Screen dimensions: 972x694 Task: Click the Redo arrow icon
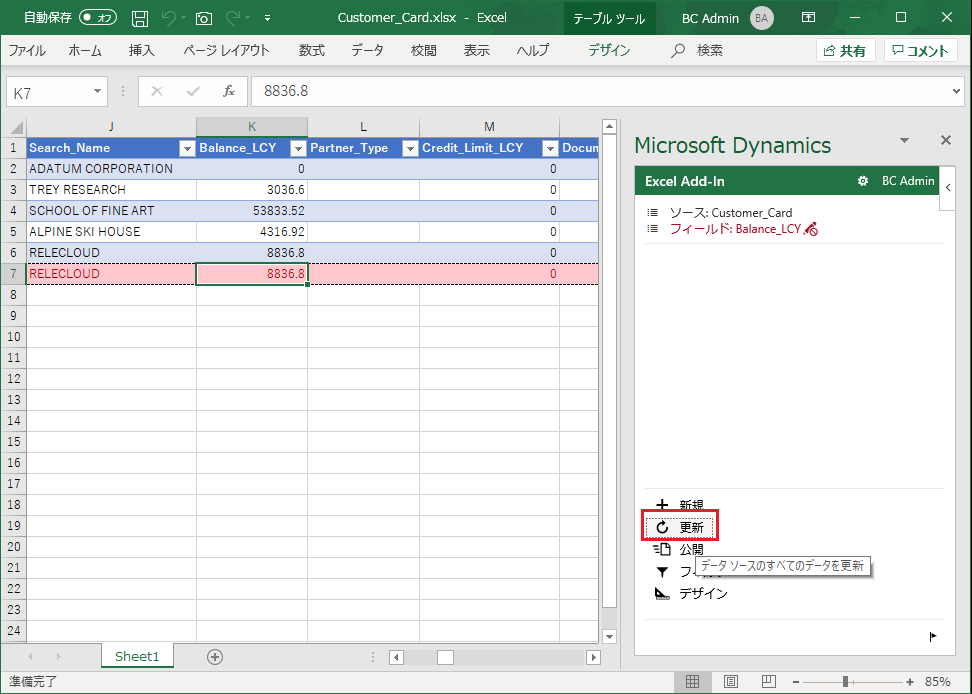[233, 18]
